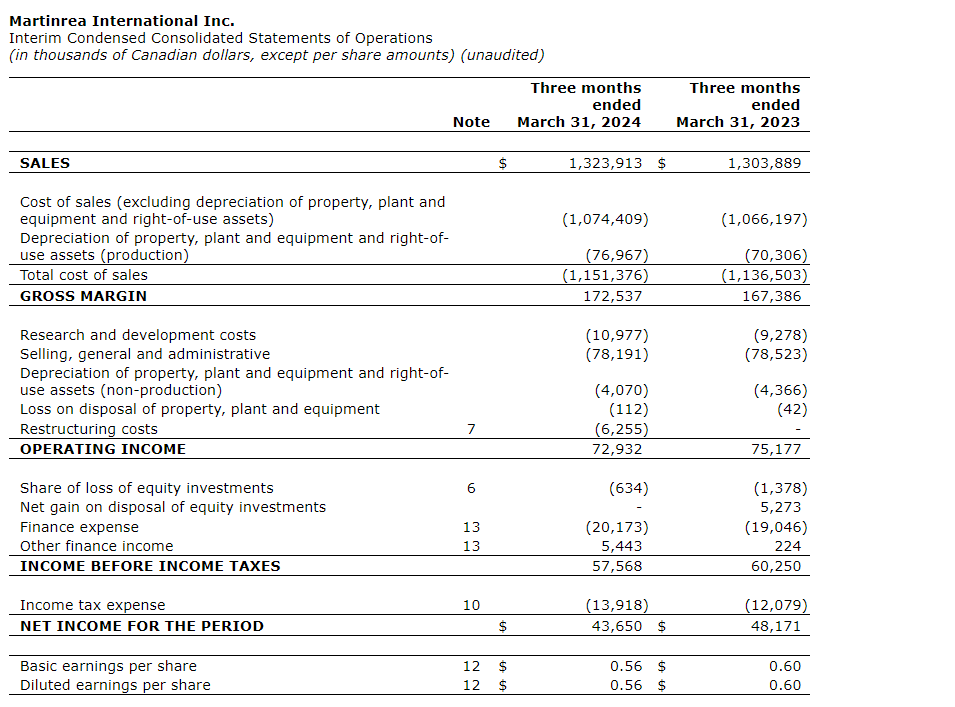Open note 6 reference for equity investments
The width and height of the screenshot is (955, 707).
(x=471, y=488)
